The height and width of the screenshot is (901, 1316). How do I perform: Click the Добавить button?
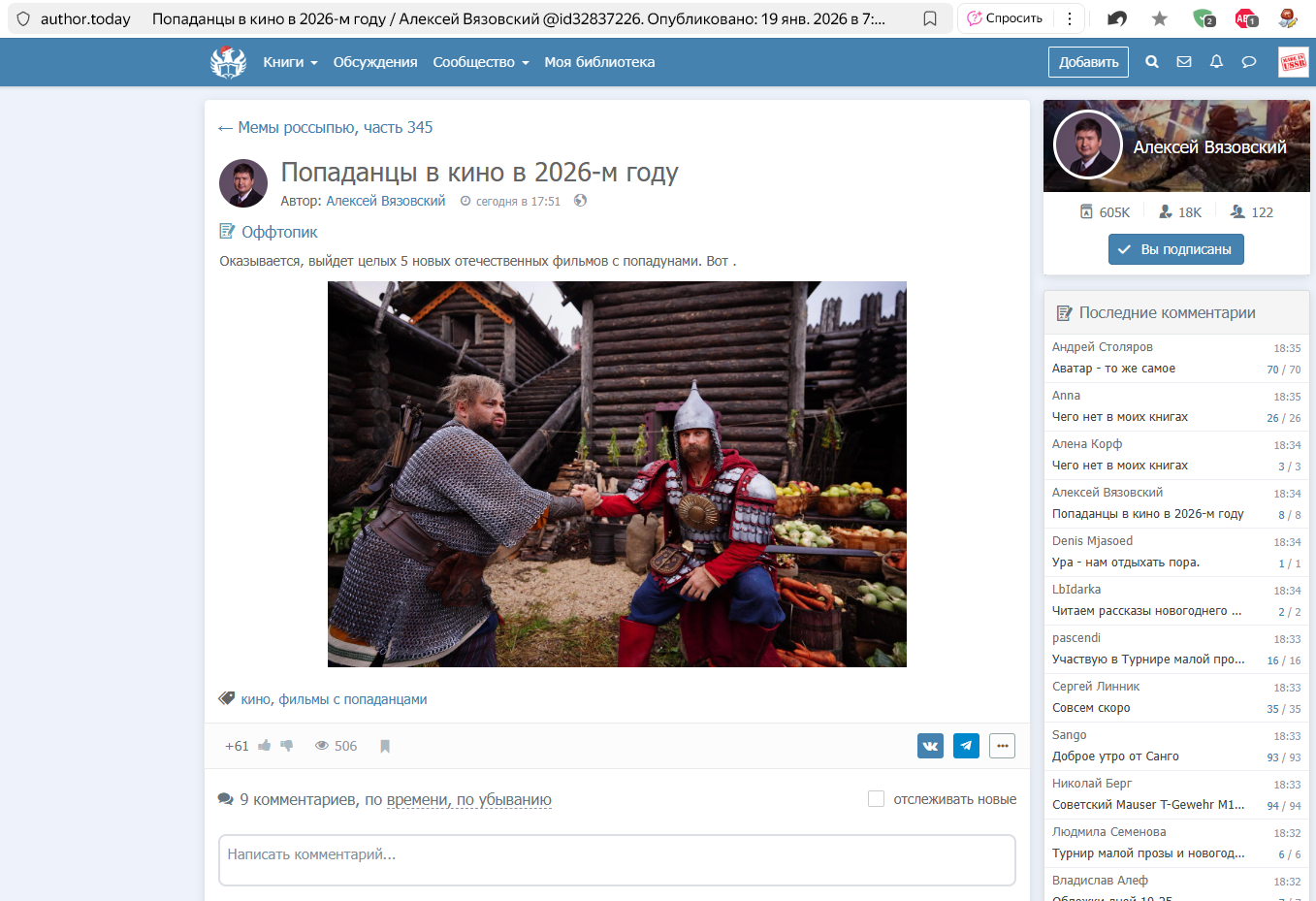(x=1088, y=62)
